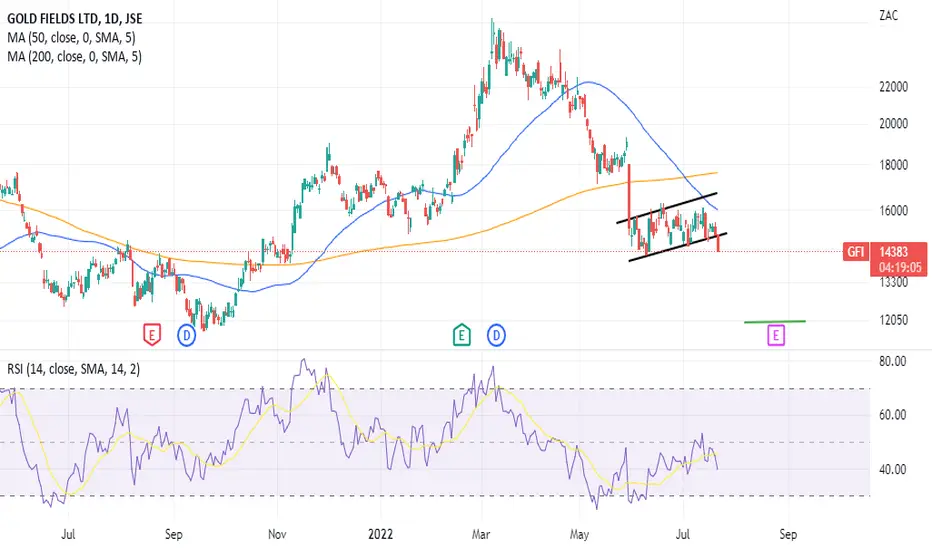Click the 2022 time axis label

pos(380,534)
